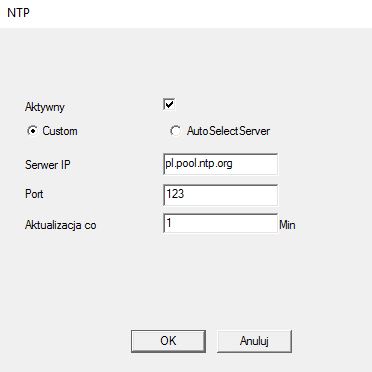Click the 1 minute interval value
This screenshot has height=372, width=372.
tap(169, 223)
